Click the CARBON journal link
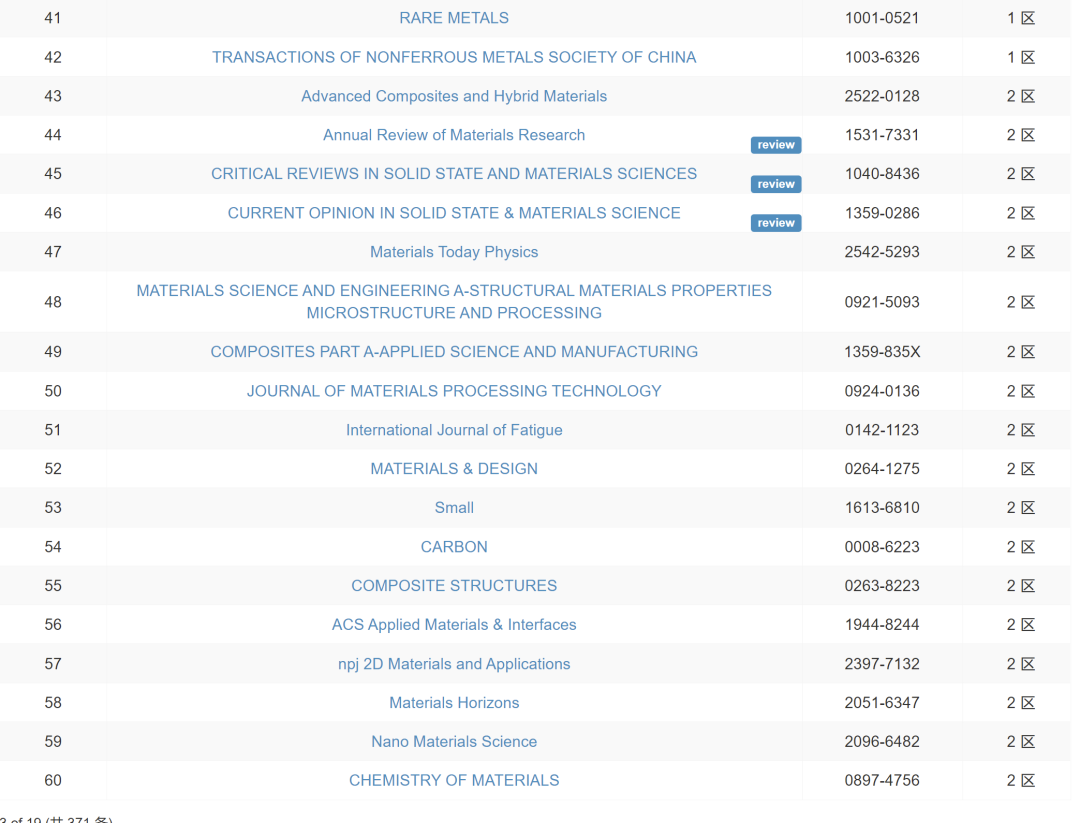Image resolution: width=1080 pixels, height=823 pixels. coord(454,547)
